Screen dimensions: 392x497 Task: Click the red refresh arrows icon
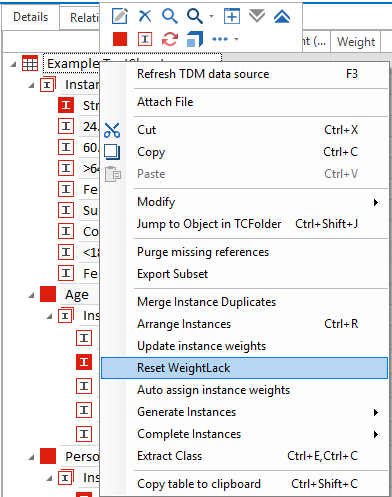point(170,39)
